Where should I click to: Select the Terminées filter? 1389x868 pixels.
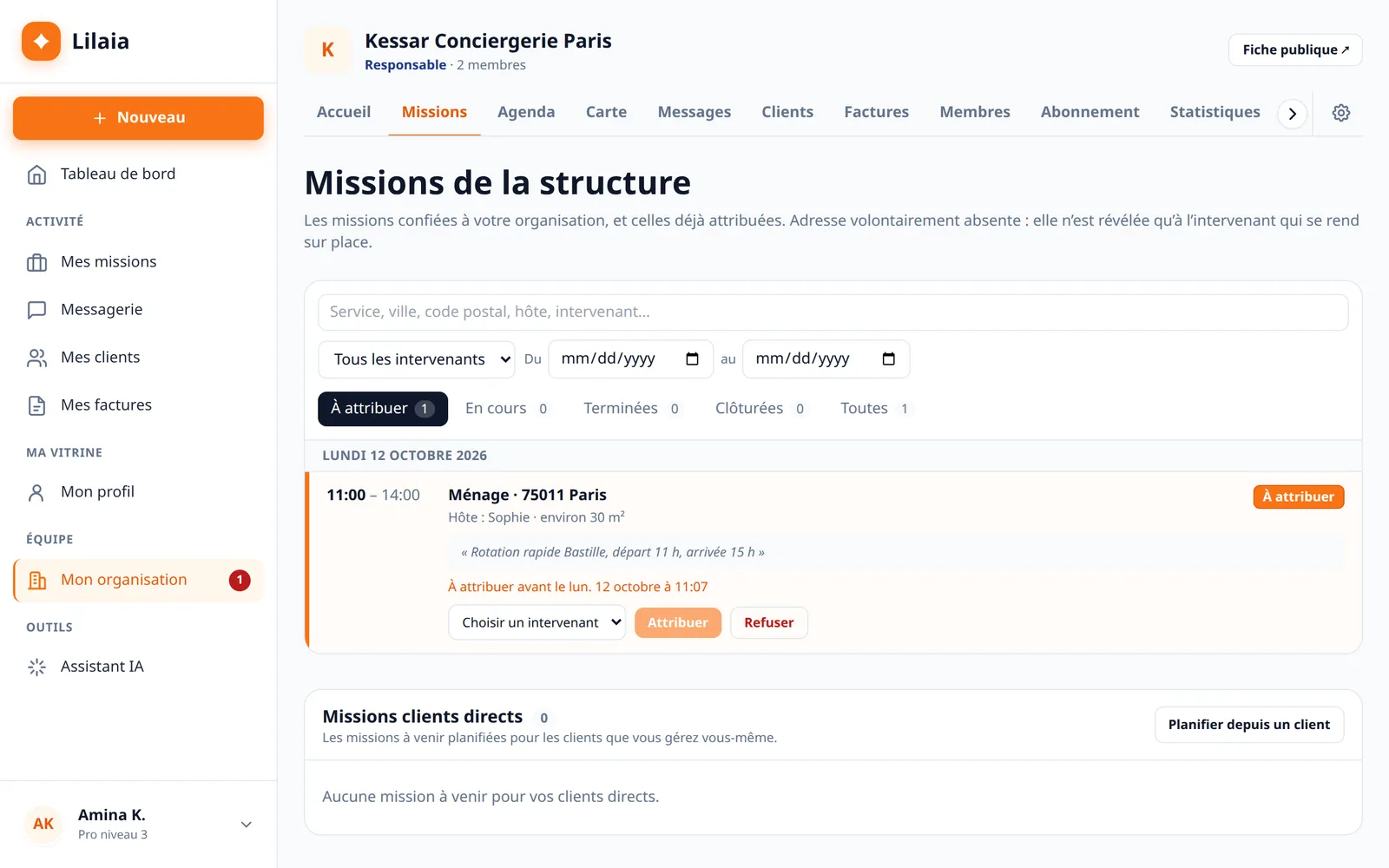pos(632,409)
